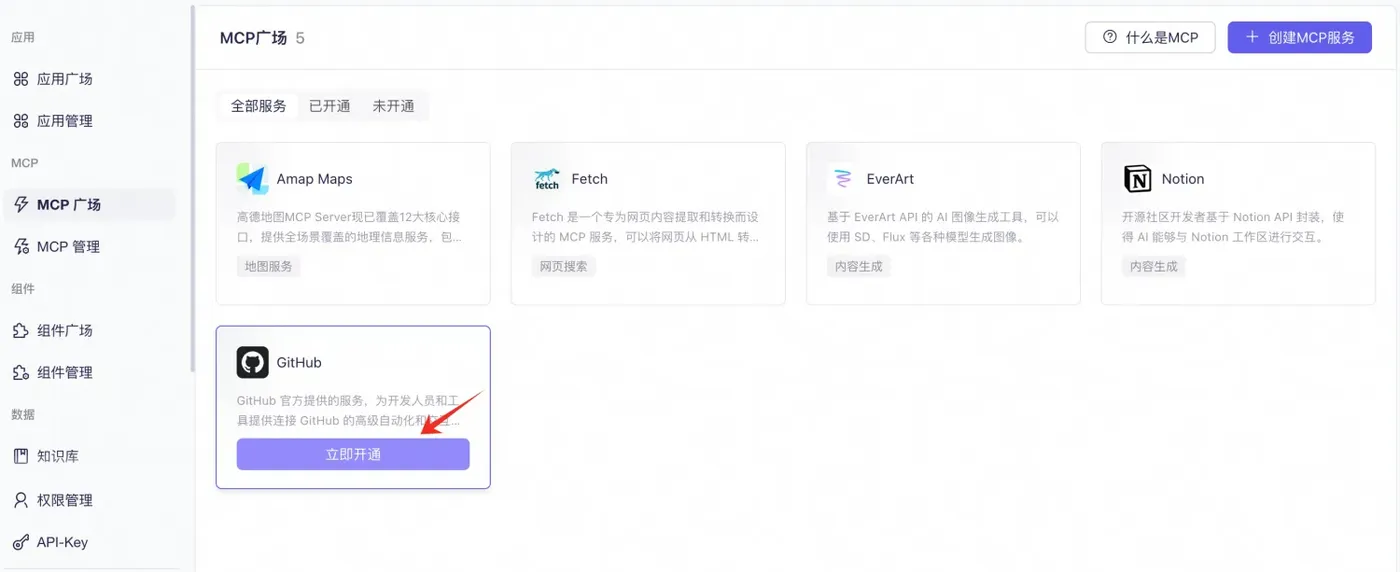Image resolution: width=1400 pixels, height=572 pixels.
Task: Open the Amap Maps service card title
Action: [315, 179]
